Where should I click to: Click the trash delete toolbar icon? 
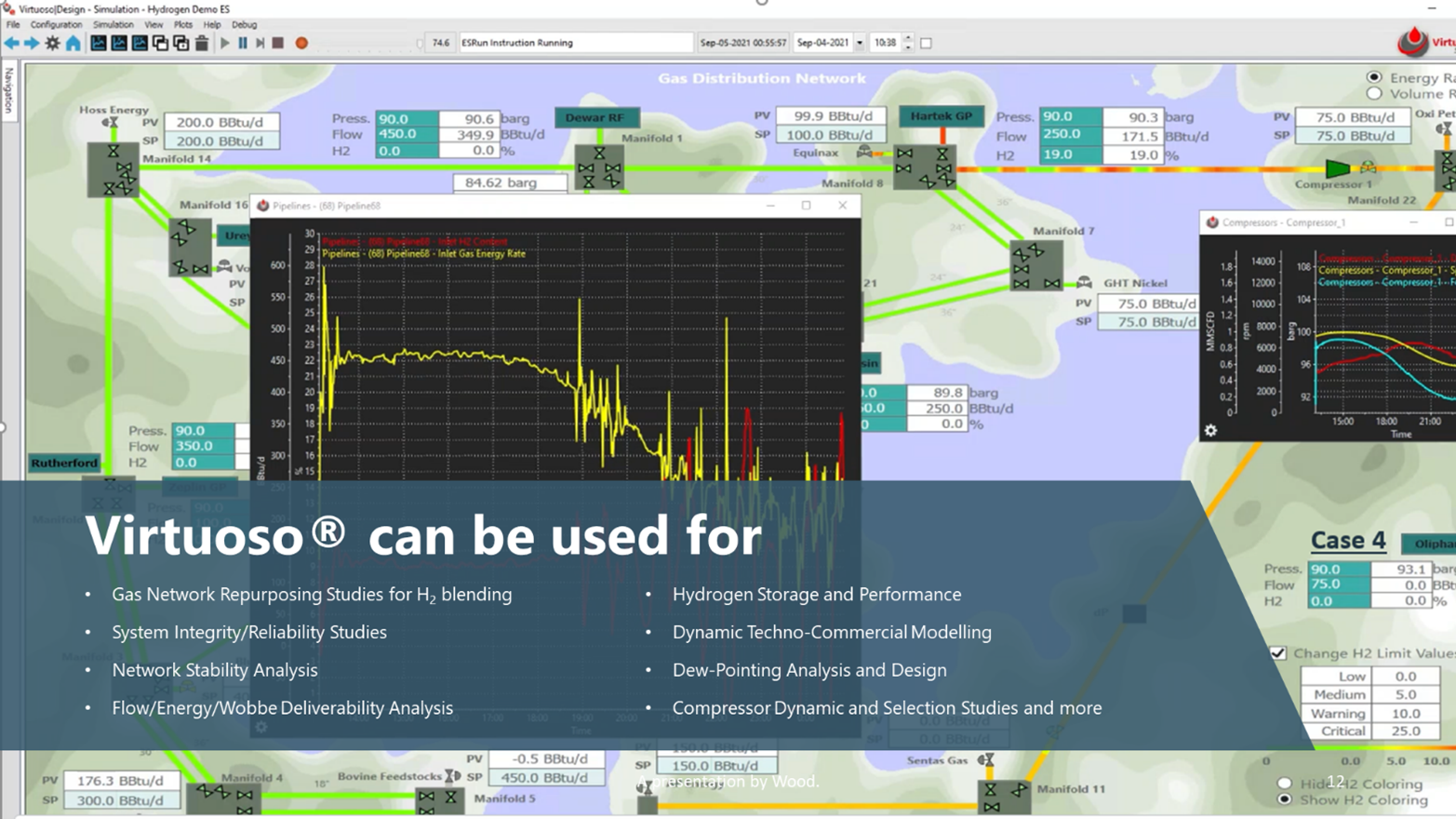point(201,43)
